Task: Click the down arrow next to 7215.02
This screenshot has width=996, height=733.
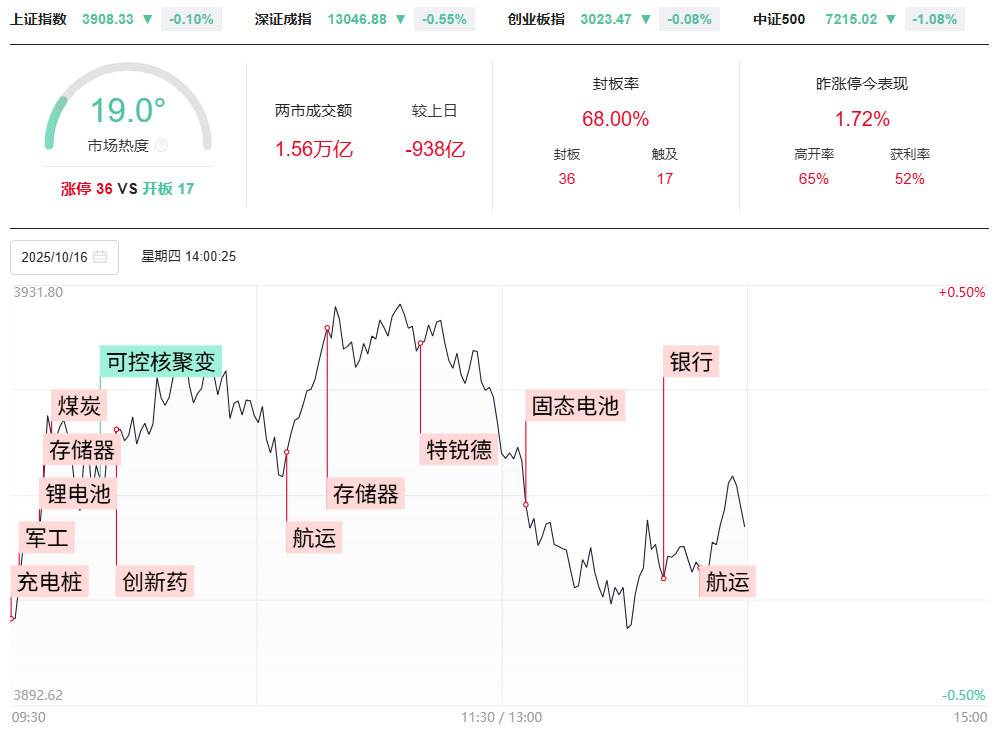Action: 890,19
